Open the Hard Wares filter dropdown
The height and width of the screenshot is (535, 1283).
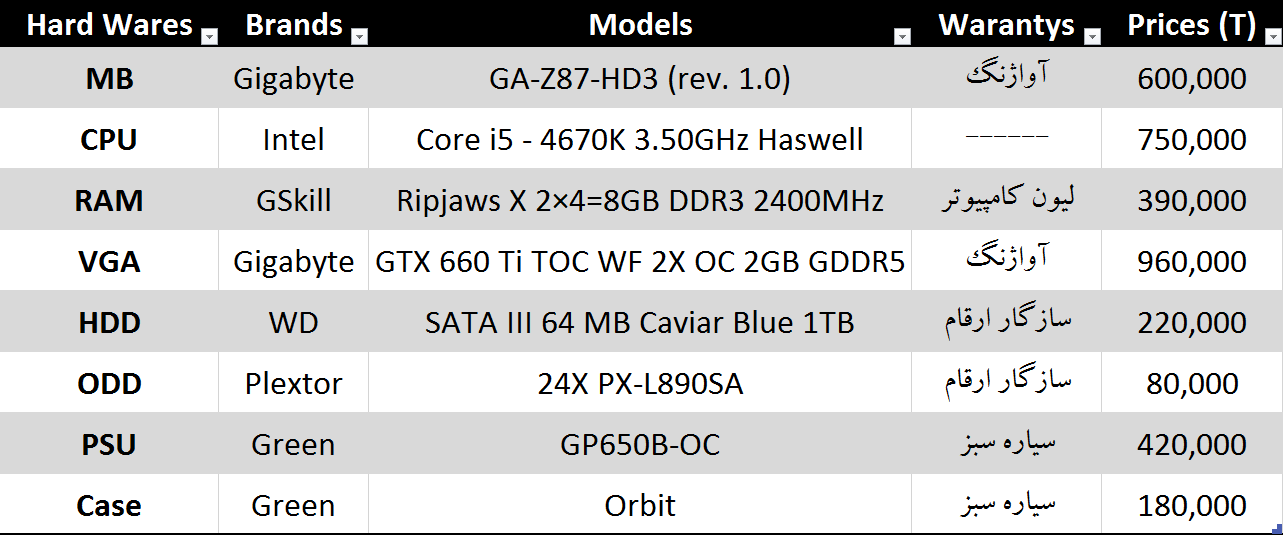[x=209, y=37]
